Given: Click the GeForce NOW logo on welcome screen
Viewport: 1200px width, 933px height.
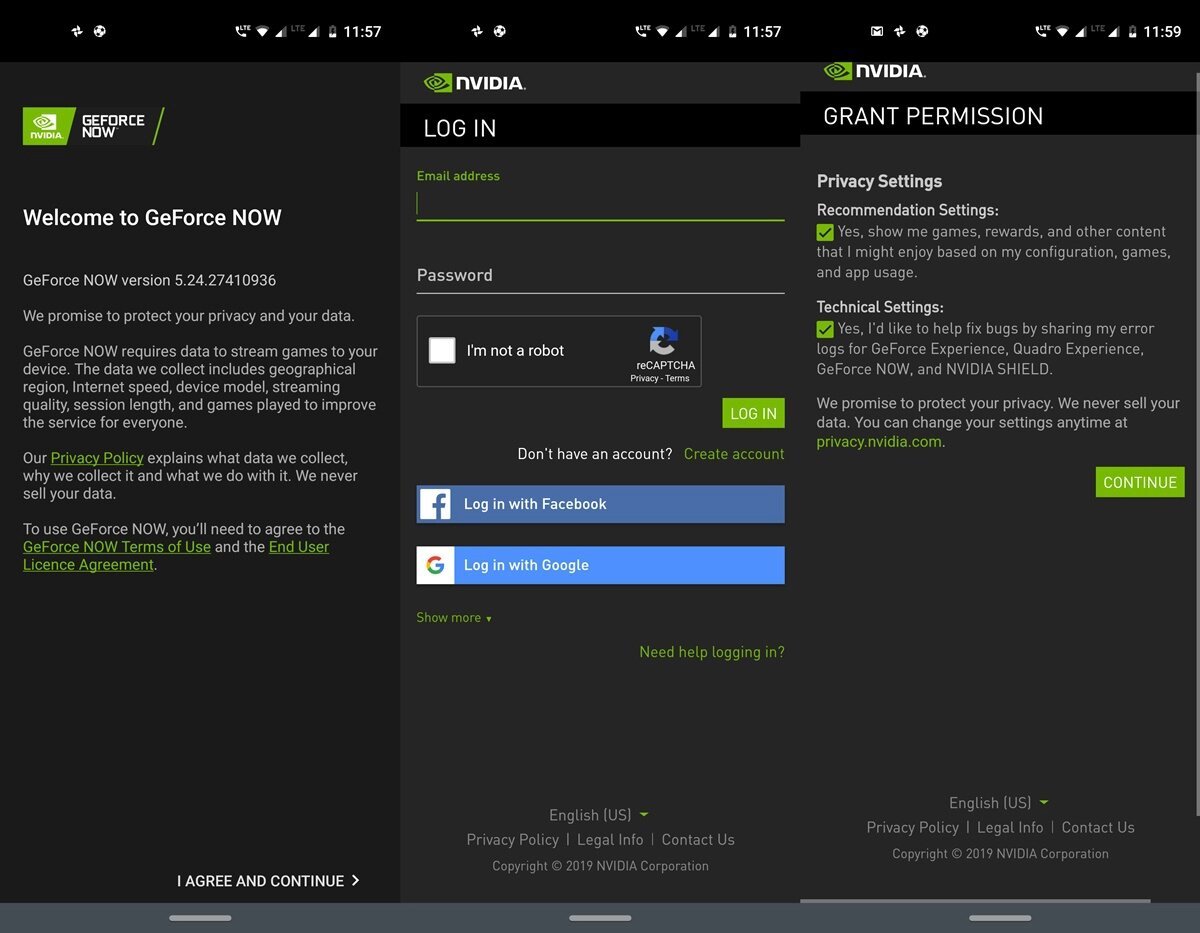Looking at the screenshot, I should click(92, 126).
